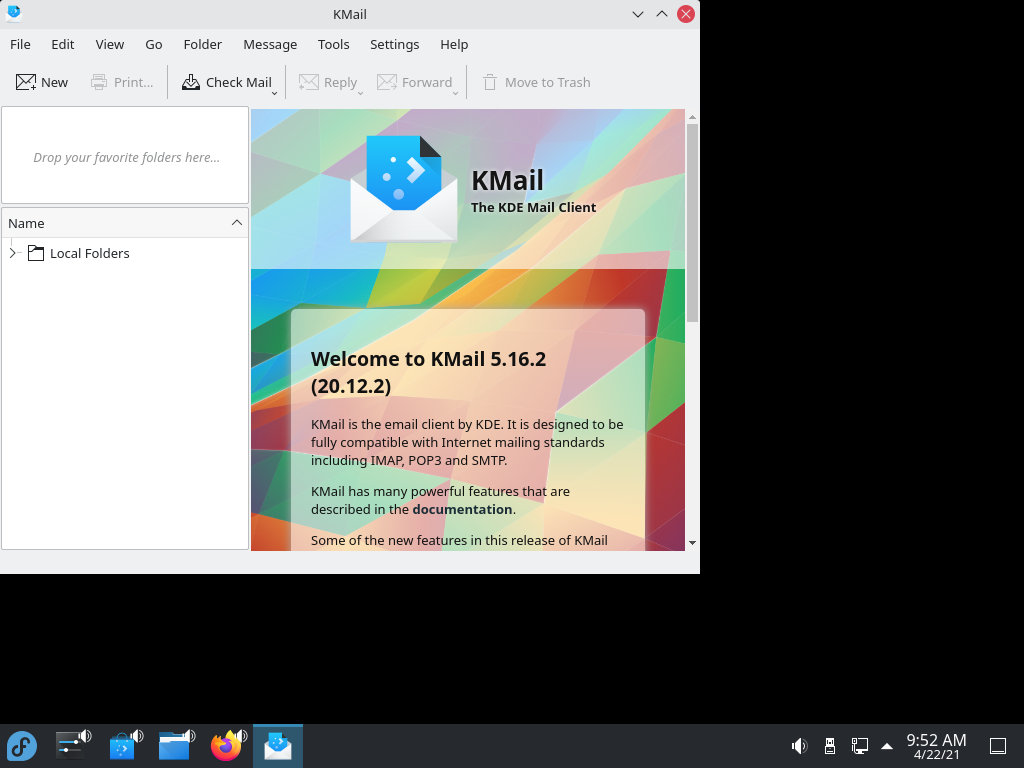Open System Settings from the taskbar
1024x768 pixels.
tap(71, 746)
